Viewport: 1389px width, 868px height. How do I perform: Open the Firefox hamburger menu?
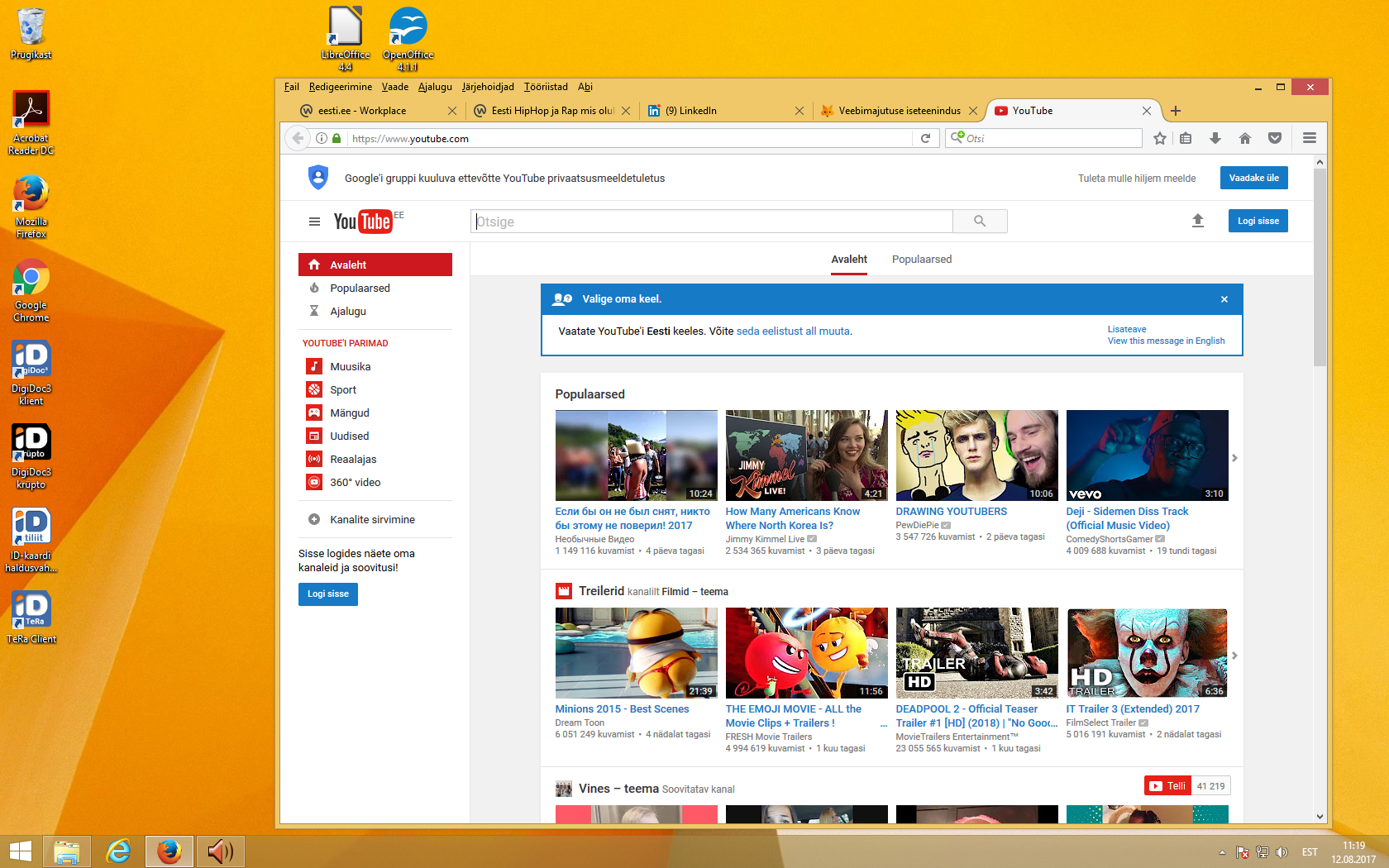click(1310, 139)
